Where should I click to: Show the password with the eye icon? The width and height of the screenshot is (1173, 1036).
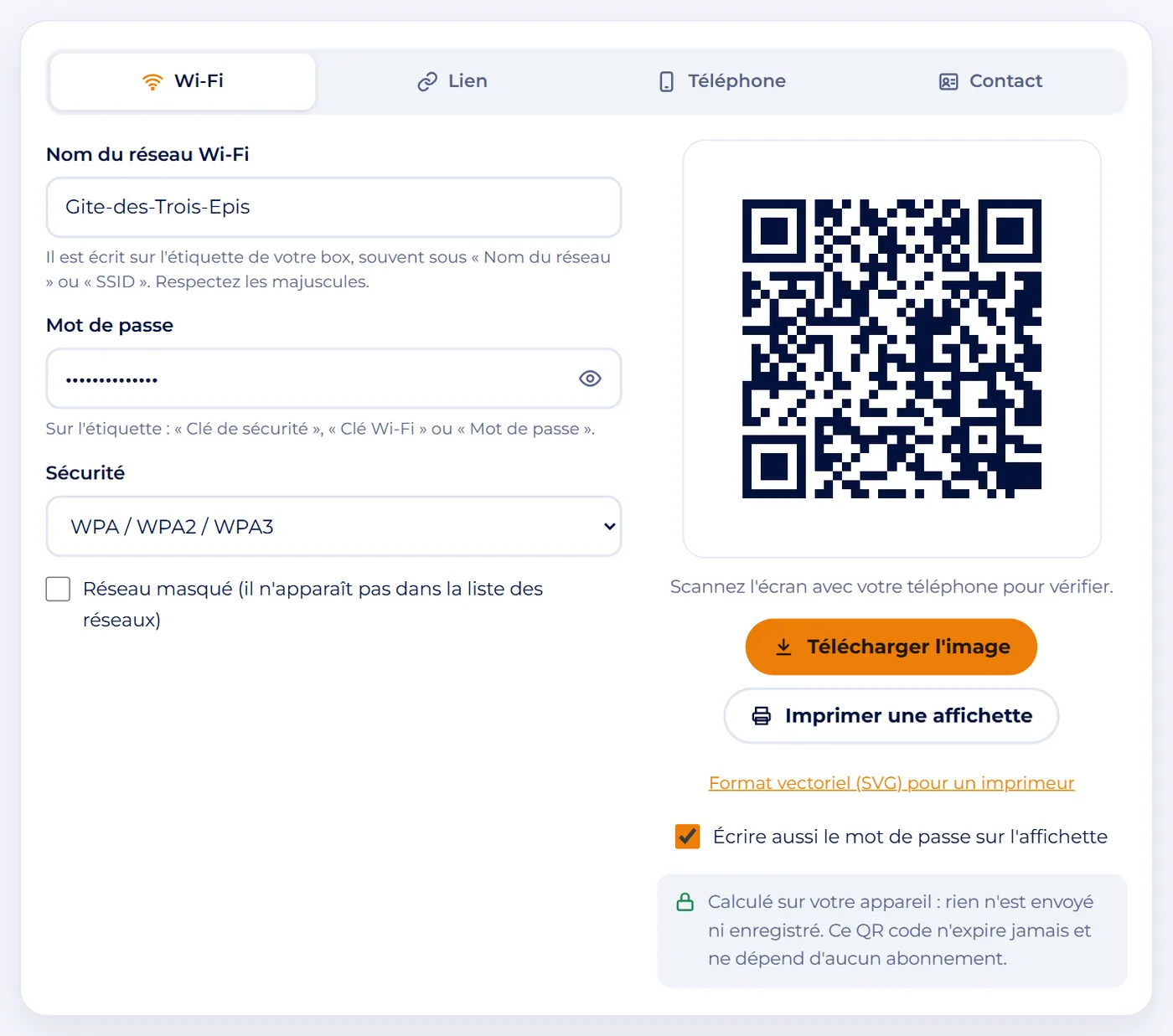click(x=590, y=379)
